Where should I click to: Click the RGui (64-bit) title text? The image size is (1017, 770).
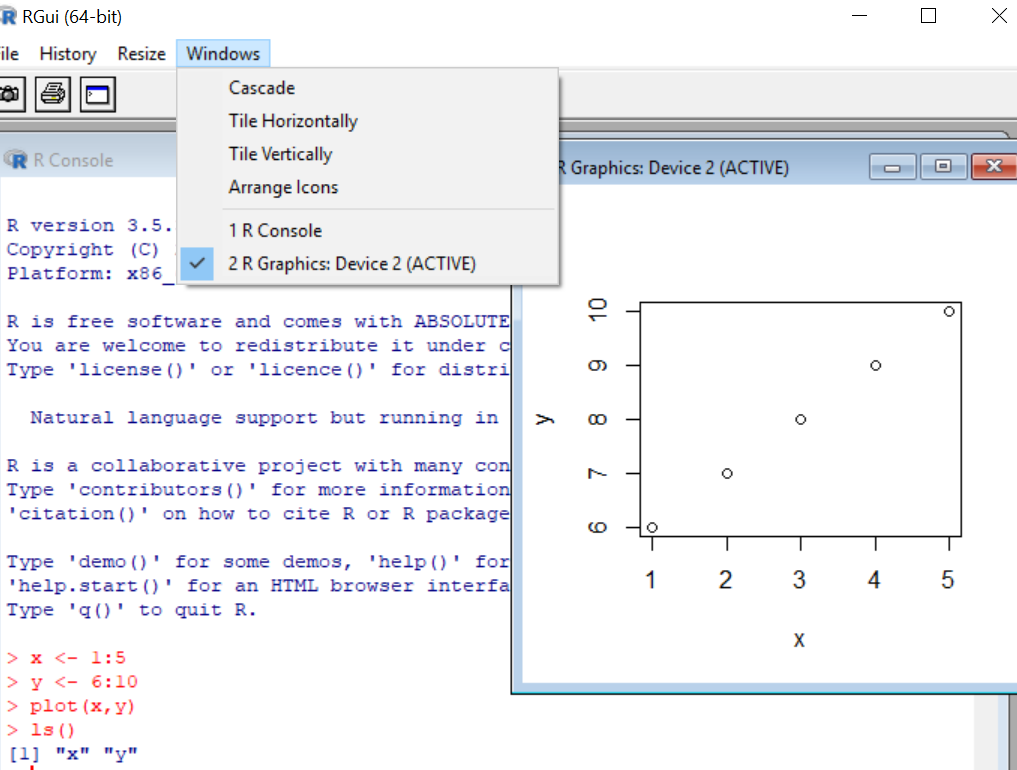72,16
